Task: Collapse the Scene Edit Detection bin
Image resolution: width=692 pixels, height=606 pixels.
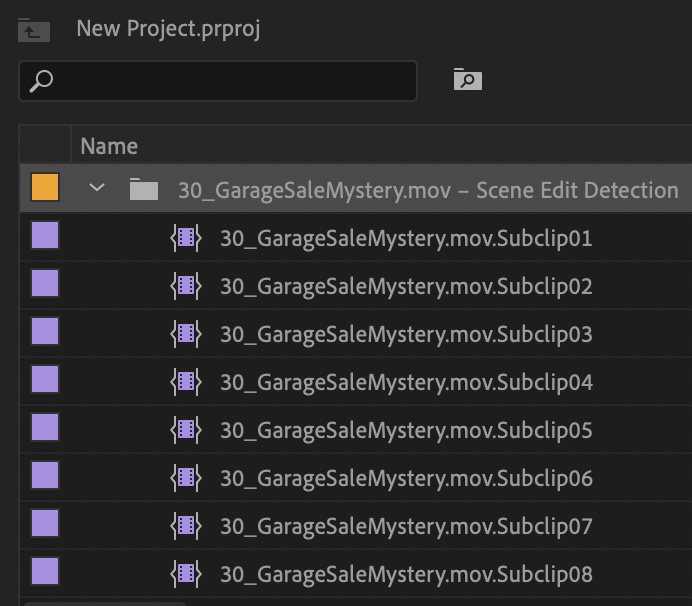Action: tap(97, 188)
